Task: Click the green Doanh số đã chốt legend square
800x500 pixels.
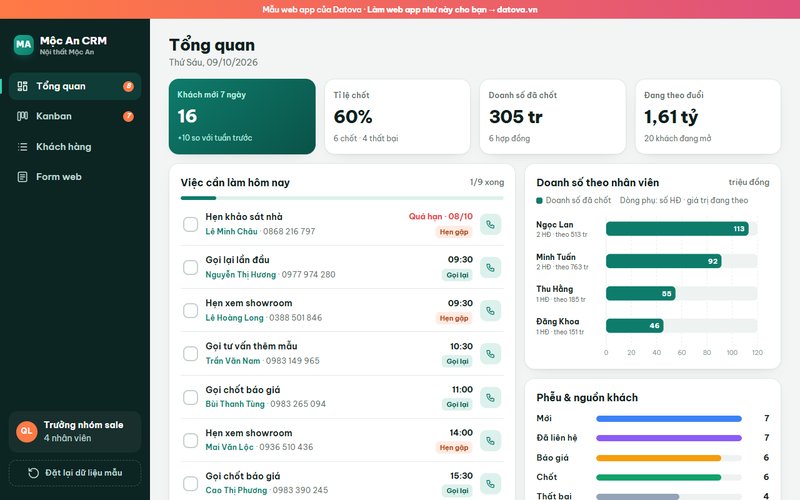Action: (x=539, y=201)
